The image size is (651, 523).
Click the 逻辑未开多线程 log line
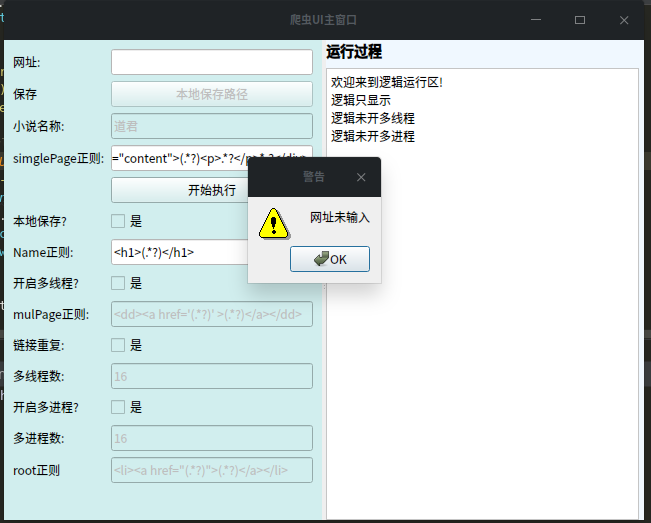pyautogui.click(x=372, y=118)
